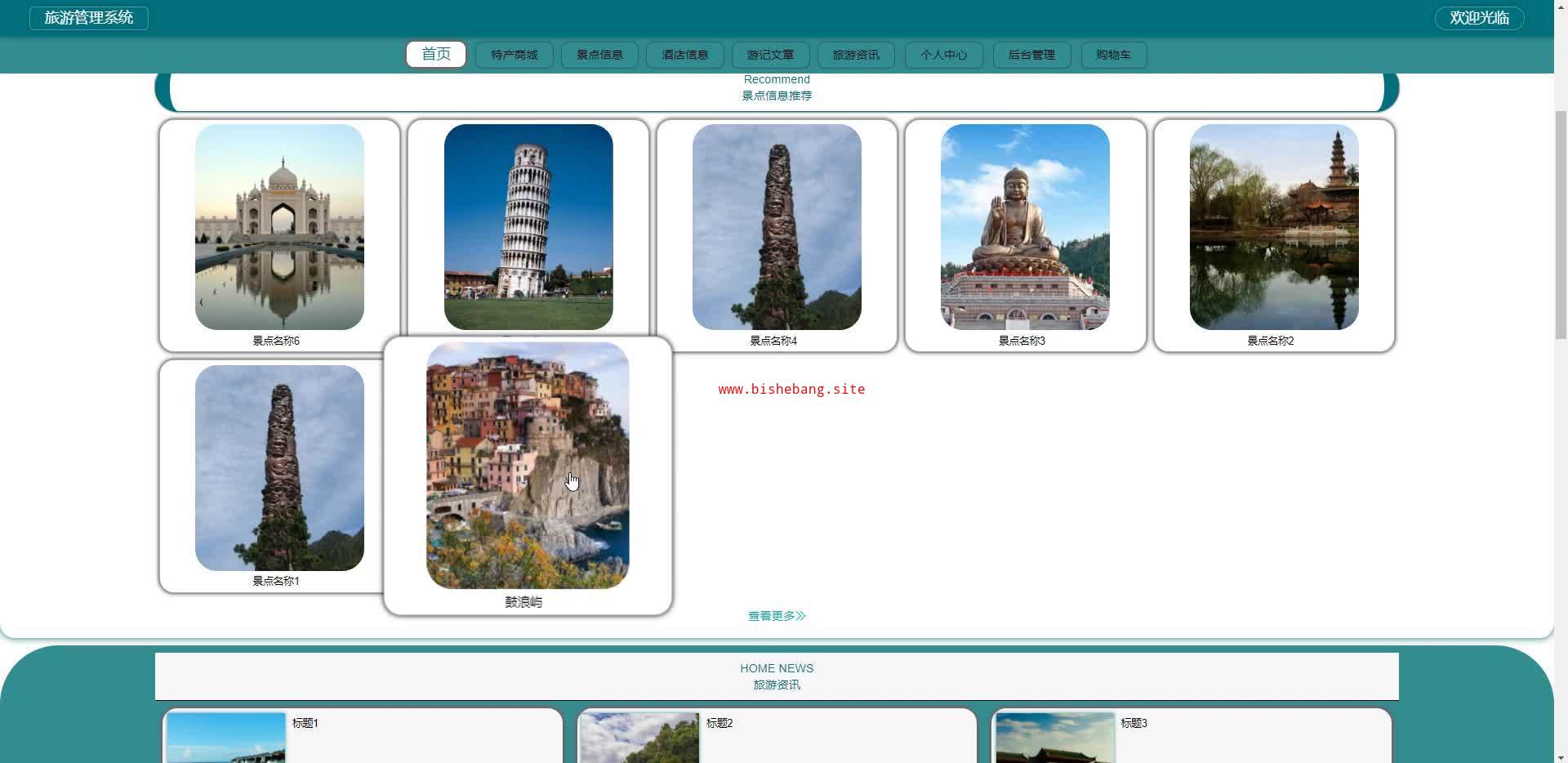Viewport: 1568px width, 763px height.
Task: Select 酒店信息 in the nav bar
Action: pos(685,55)
